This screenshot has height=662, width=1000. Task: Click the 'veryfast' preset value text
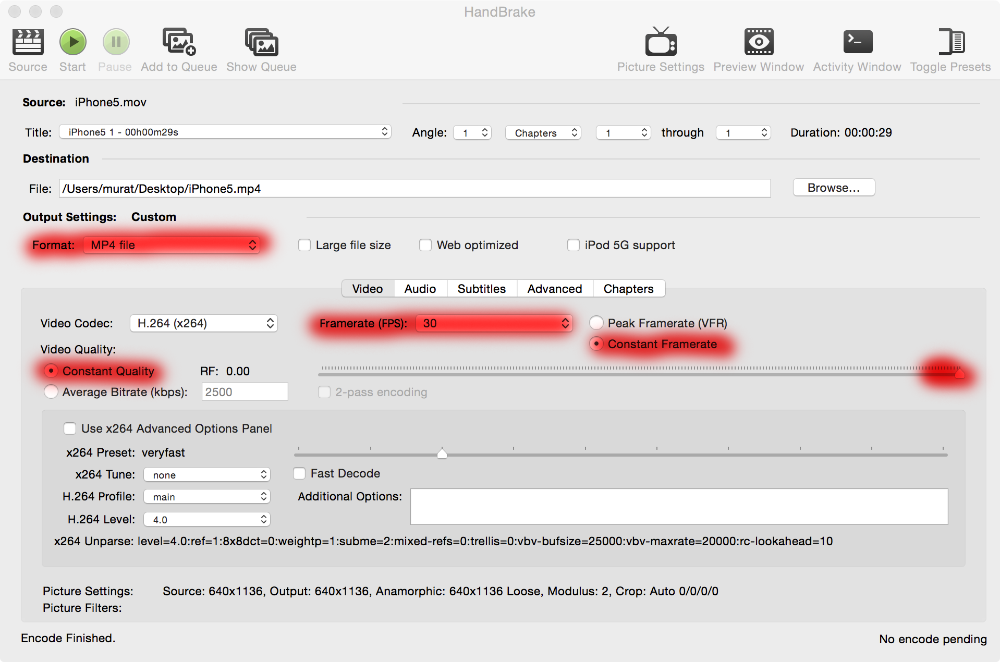pos(163,453)
